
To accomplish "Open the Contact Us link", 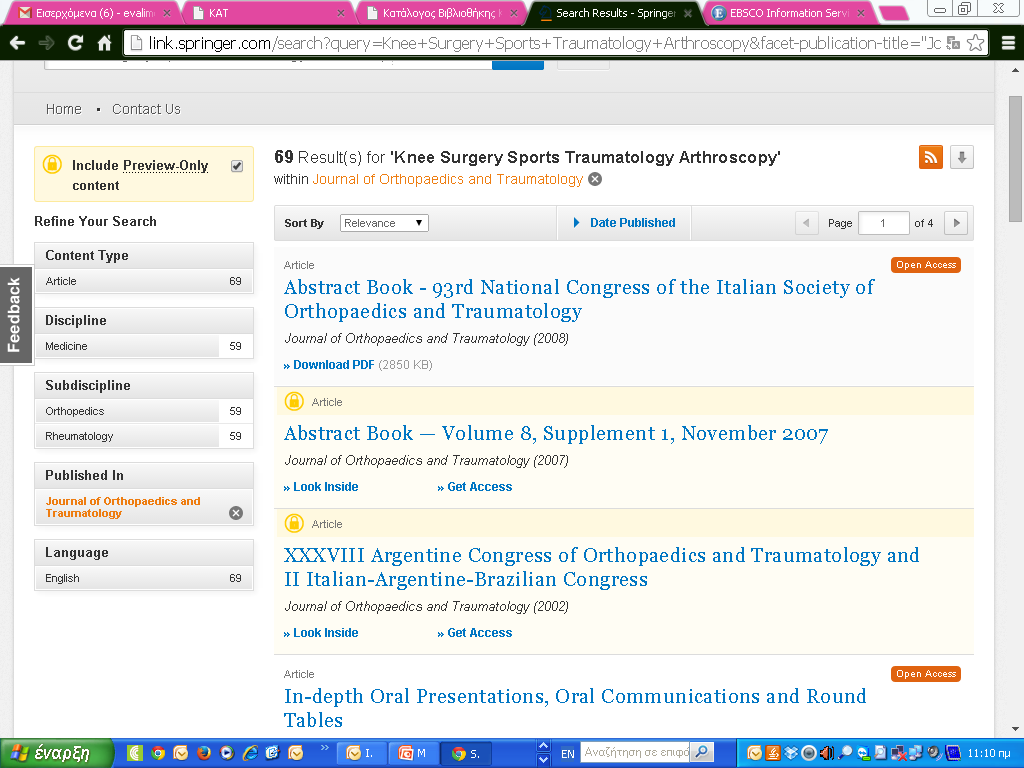I will [x=146, y=109].
